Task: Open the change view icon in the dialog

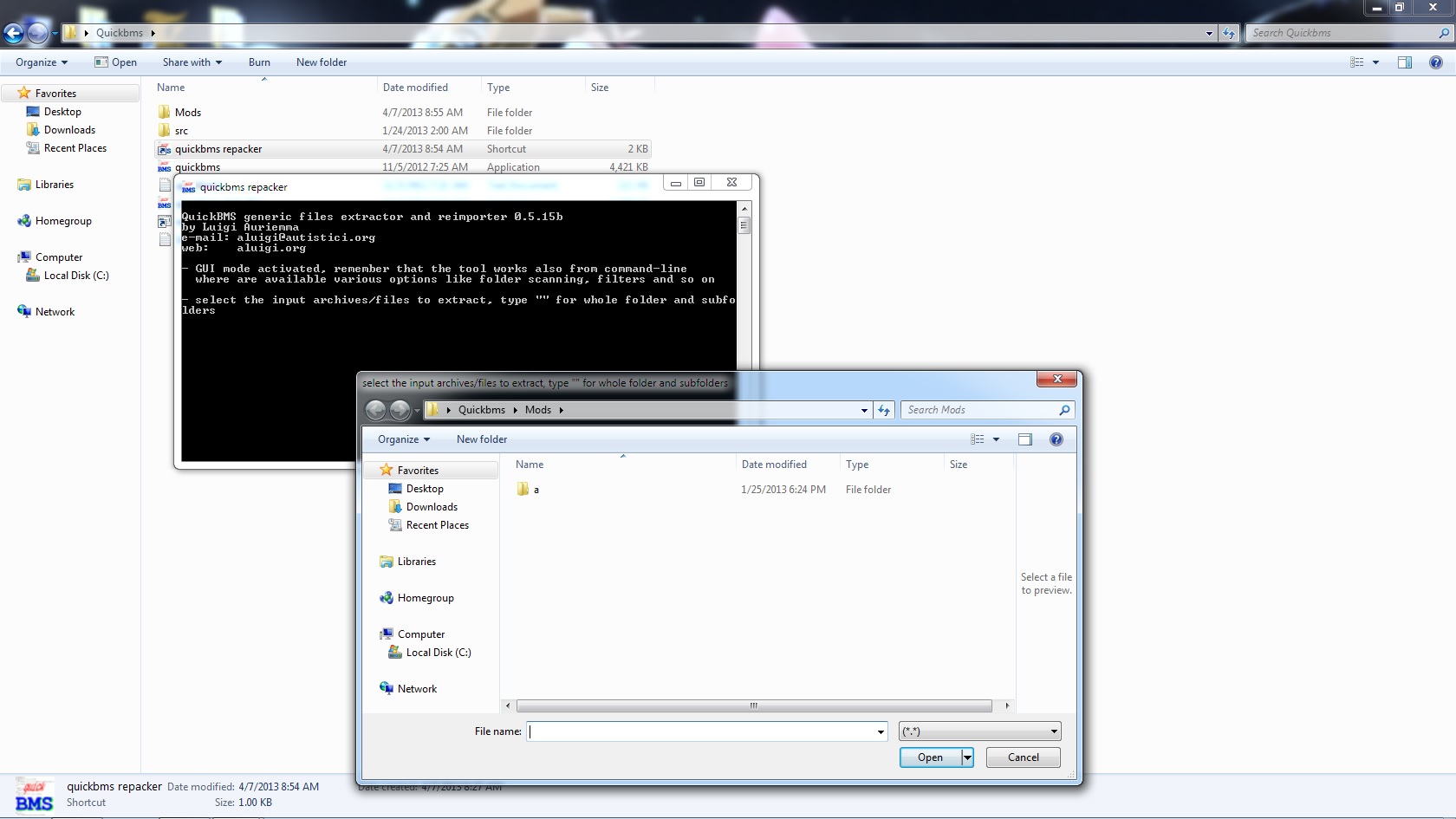Action: point(978,439)
